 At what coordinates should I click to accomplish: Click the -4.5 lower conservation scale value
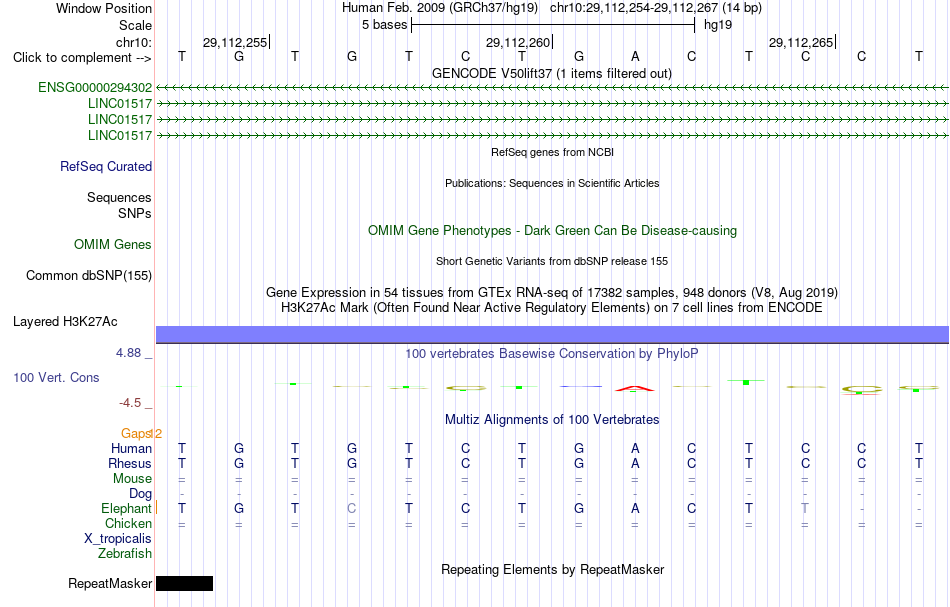click(x=130, y=403)
